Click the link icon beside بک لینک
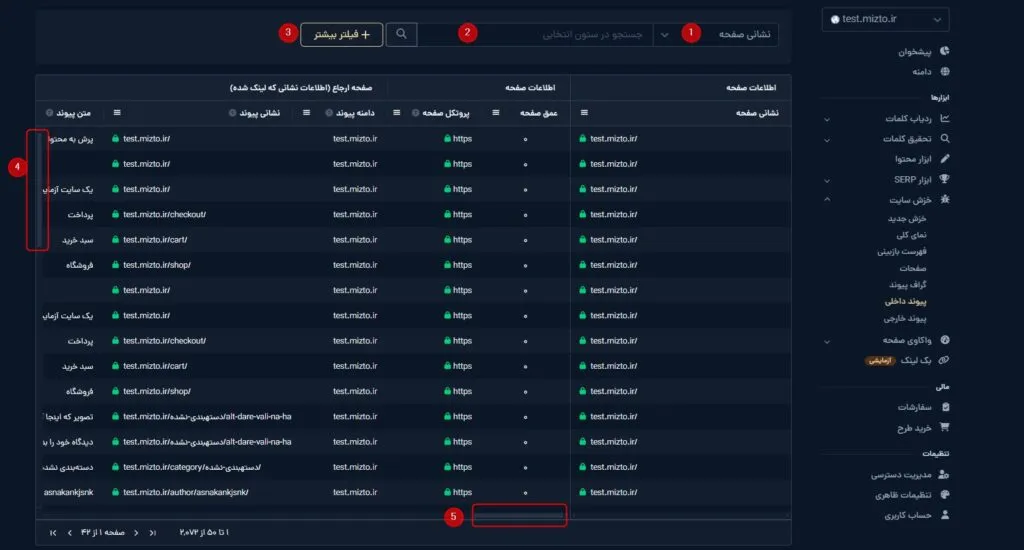The width and height of the screenshot is (1024, 550). click(x=944, y=360)
